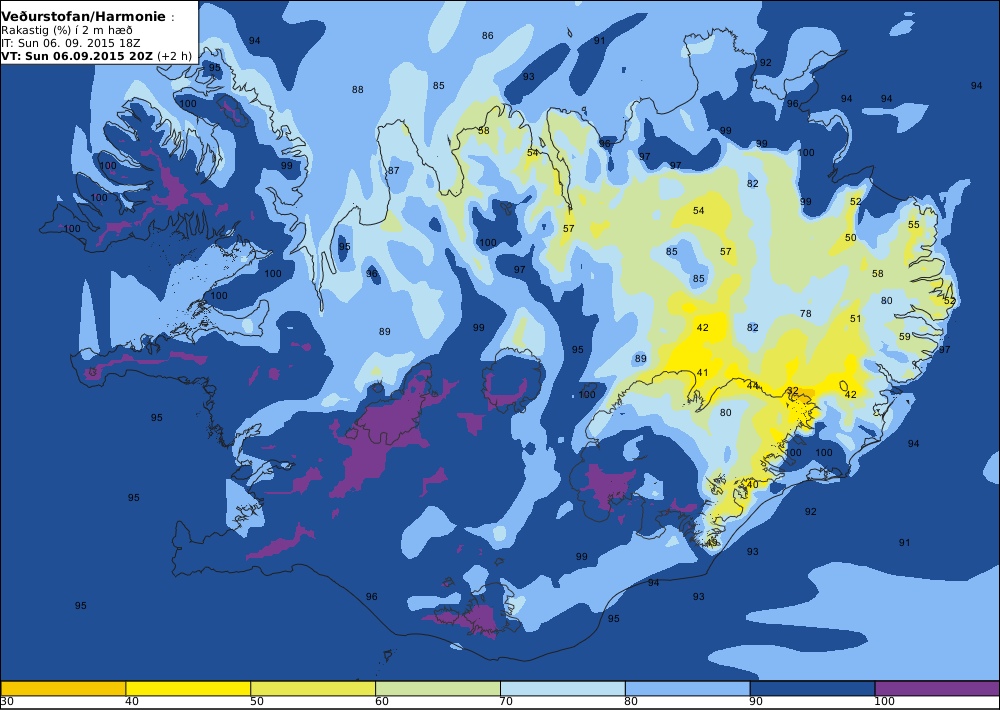This screenshot has width=1000, height=710.
Task: Click the map value '87'
Action: coord(393,170)
